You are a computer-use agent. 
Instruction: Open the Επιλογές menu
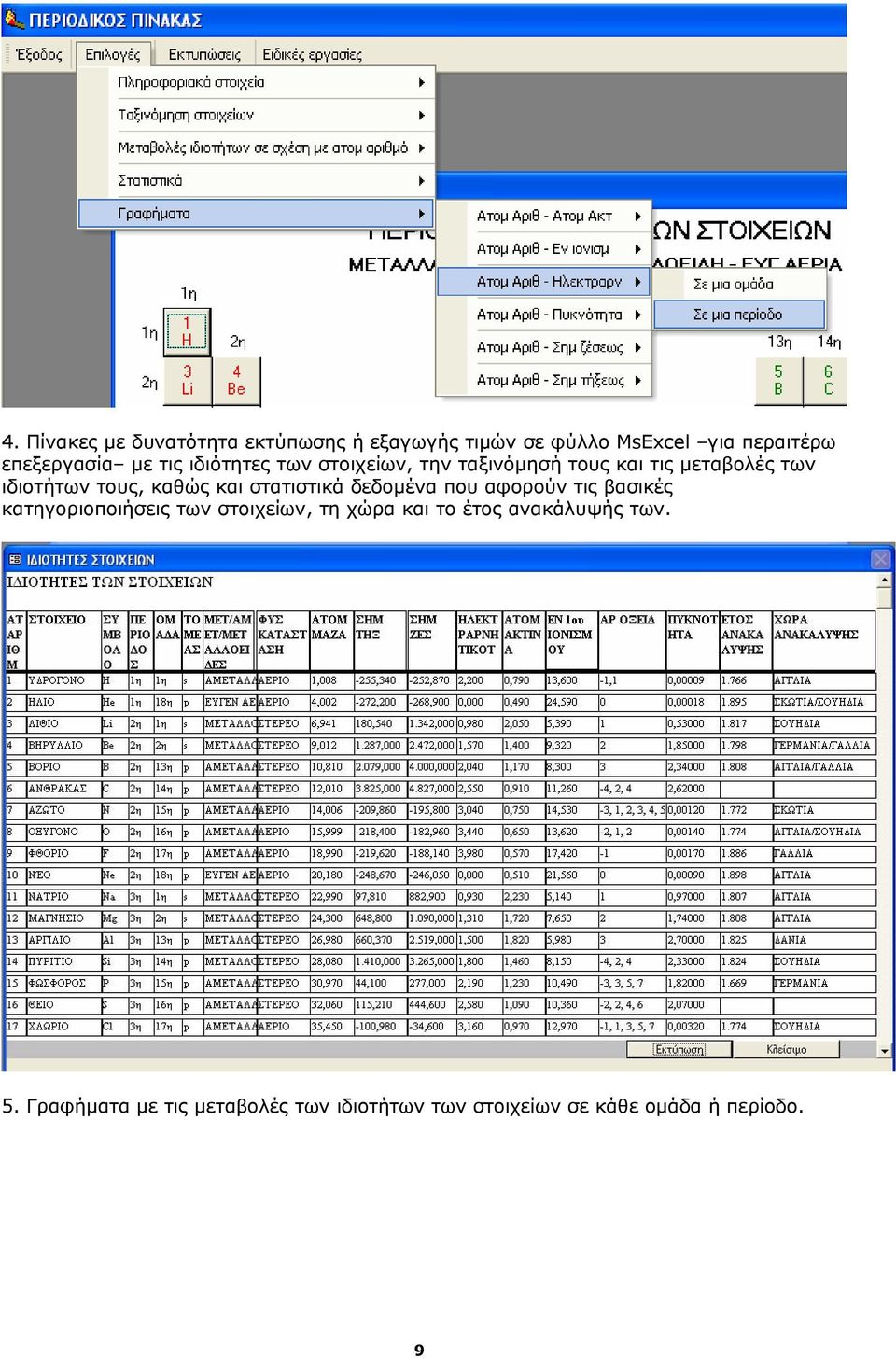pyautogui.click(x=113, y=54)
